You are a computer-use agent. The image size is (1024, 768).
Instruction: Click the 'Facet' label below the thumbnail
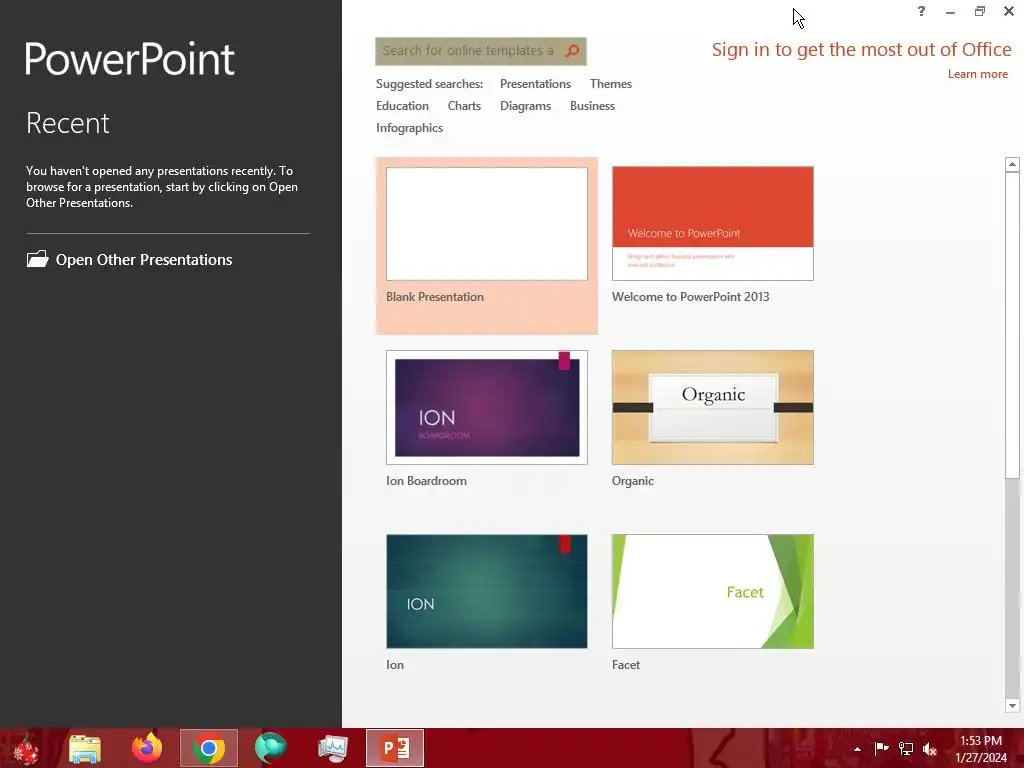(x=626, y=665)
